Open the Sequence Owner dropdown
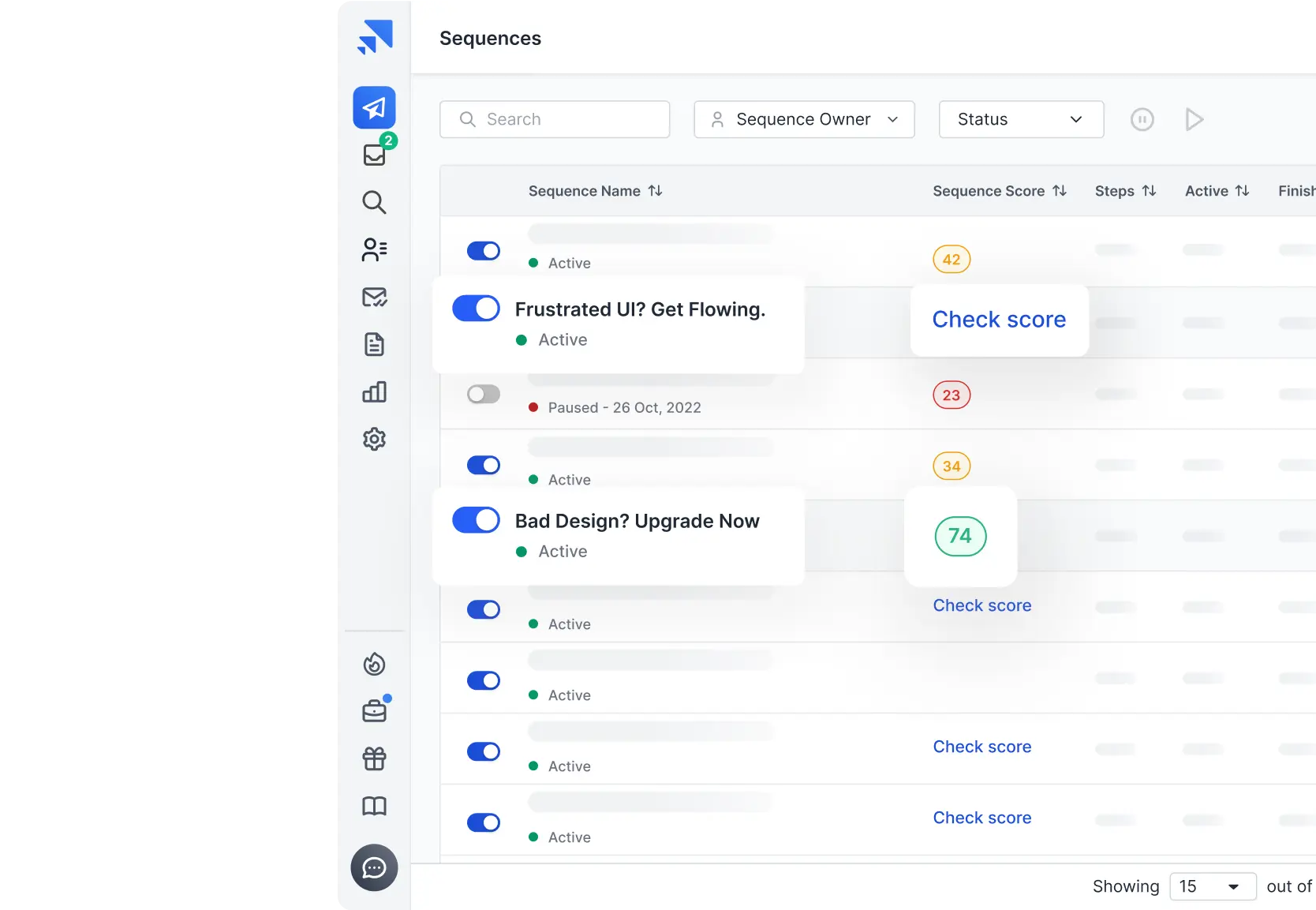 (803, 119)
